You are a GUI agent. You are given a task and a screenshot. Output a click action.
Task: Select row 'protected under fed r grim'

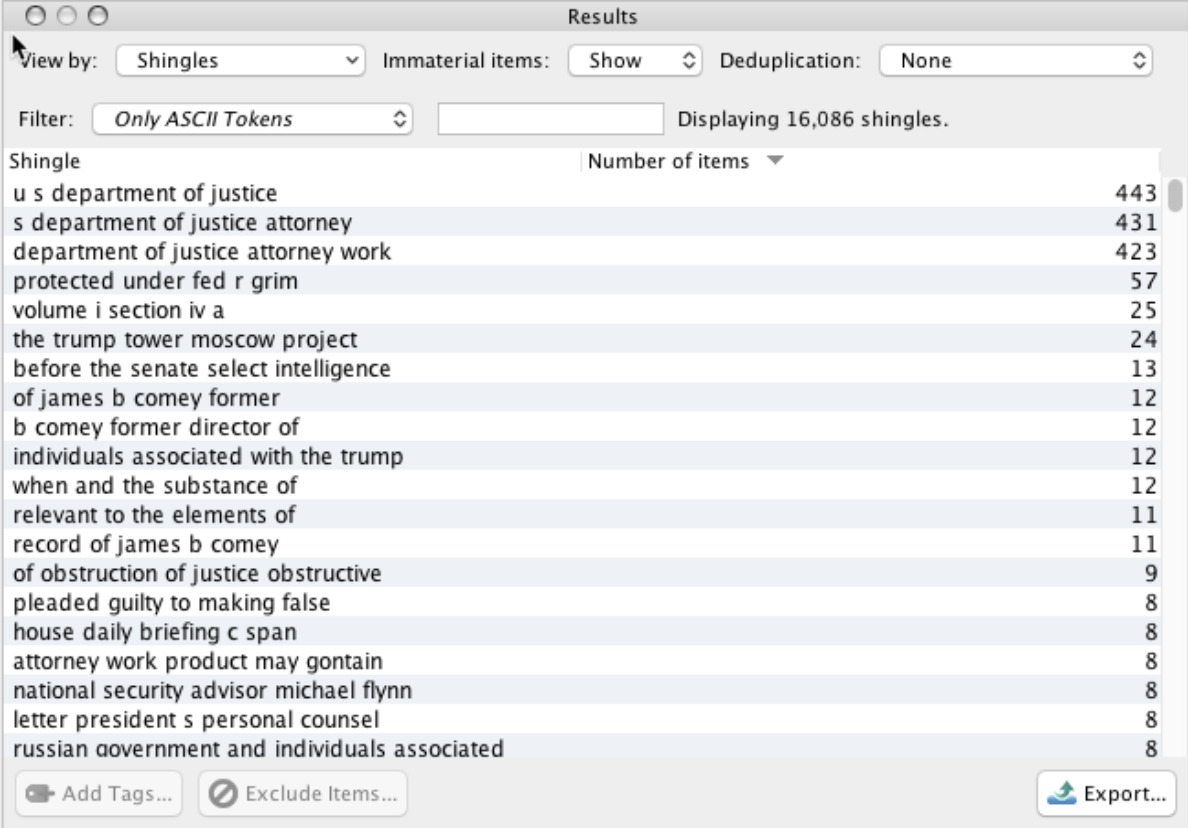(x=582, y=280)
